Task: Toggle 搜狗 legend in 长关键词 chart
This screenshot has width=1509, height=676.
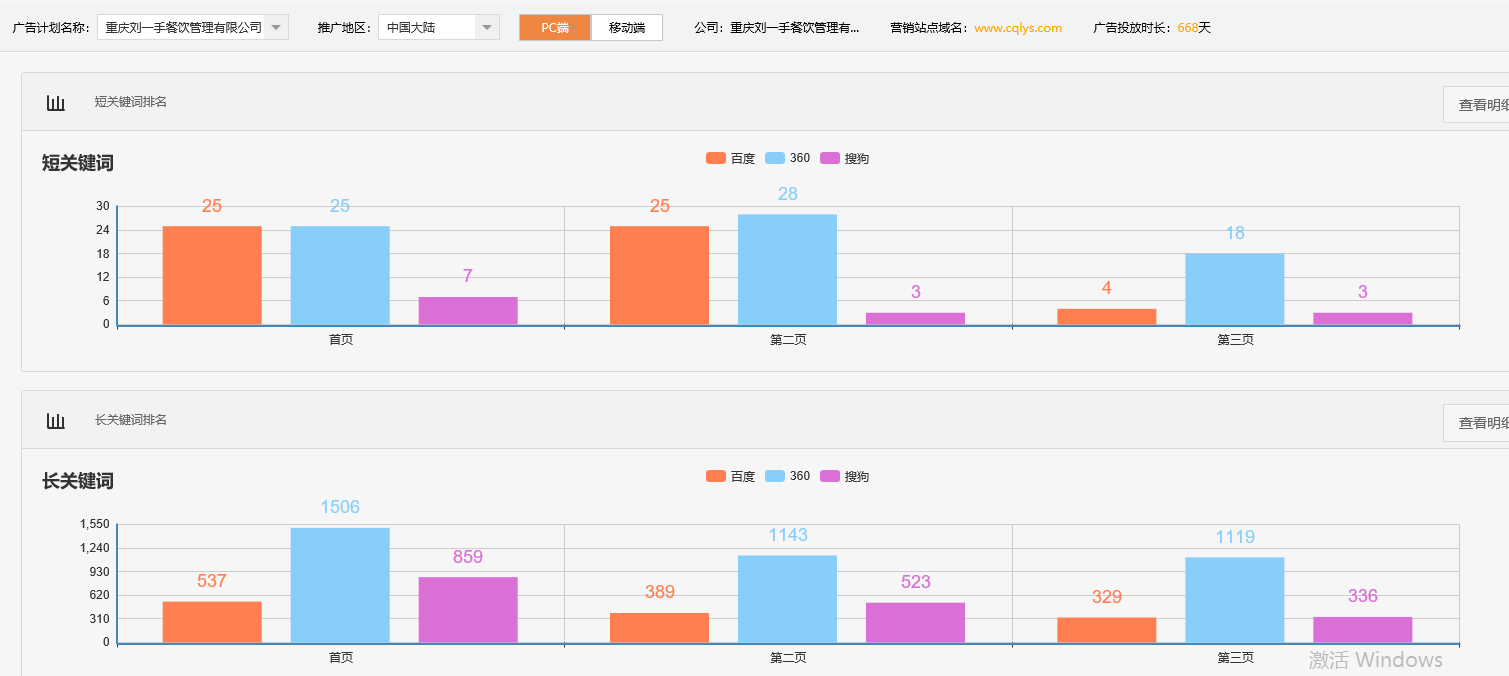Action: point(845,477)
